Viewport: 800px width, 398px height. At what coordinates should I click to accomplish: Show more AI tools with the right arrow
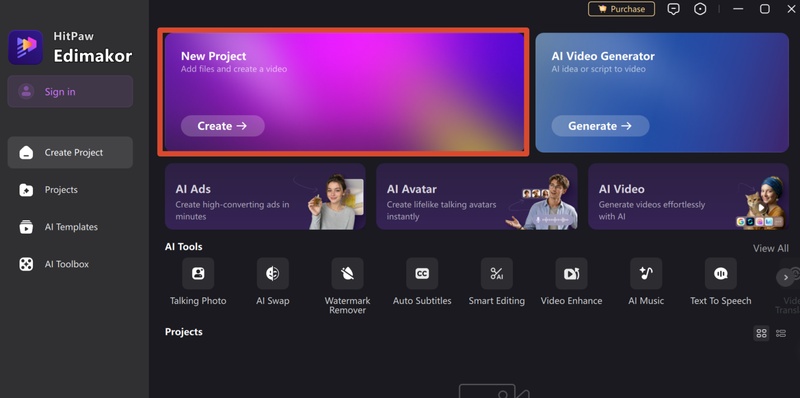pos(786,277)
